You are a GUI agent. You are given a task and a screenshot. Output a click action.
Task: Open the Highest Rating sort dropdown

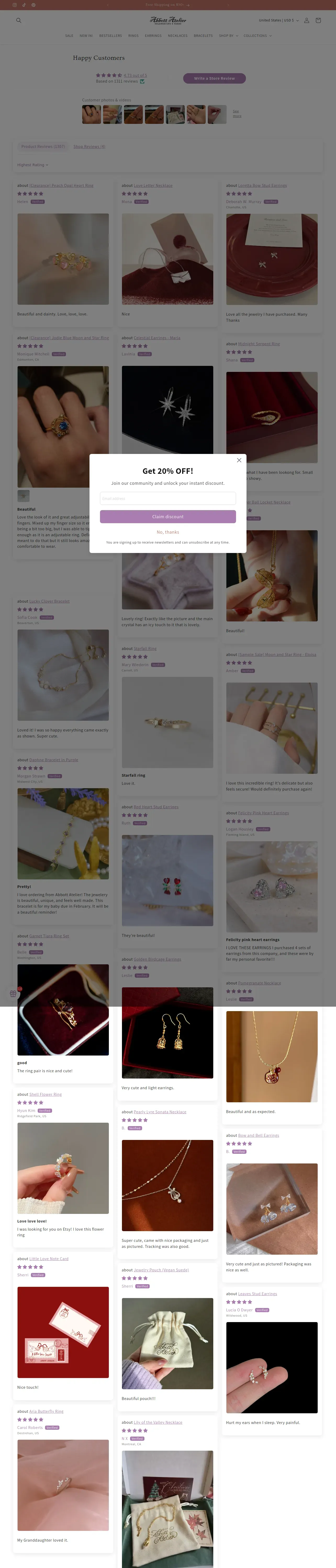[32, 165]
